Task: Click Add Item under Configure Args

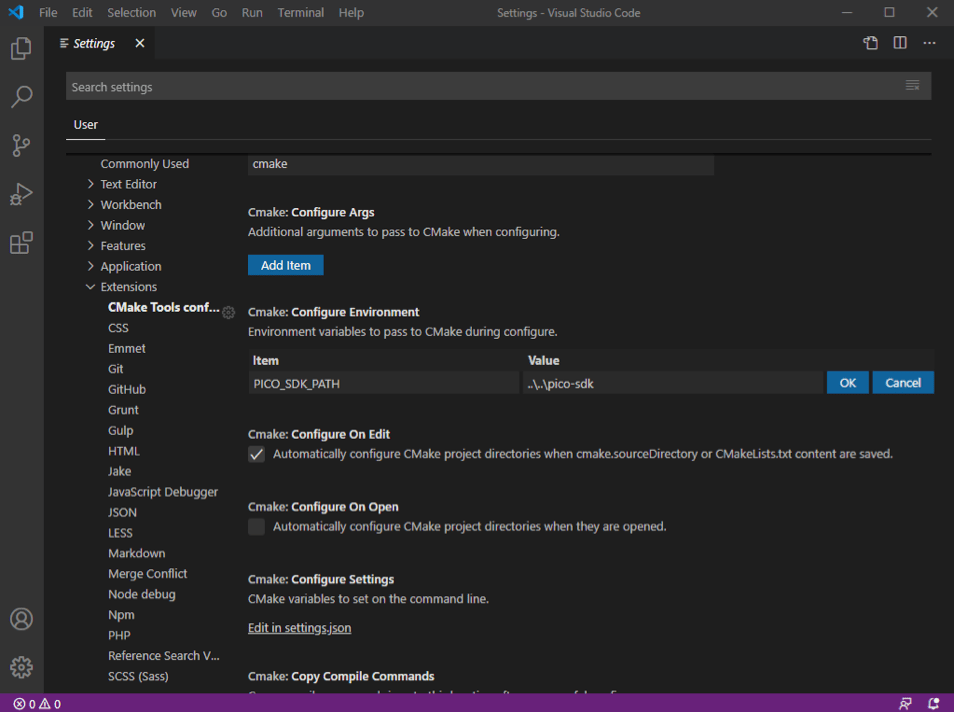Action: [x=285, y=265]
